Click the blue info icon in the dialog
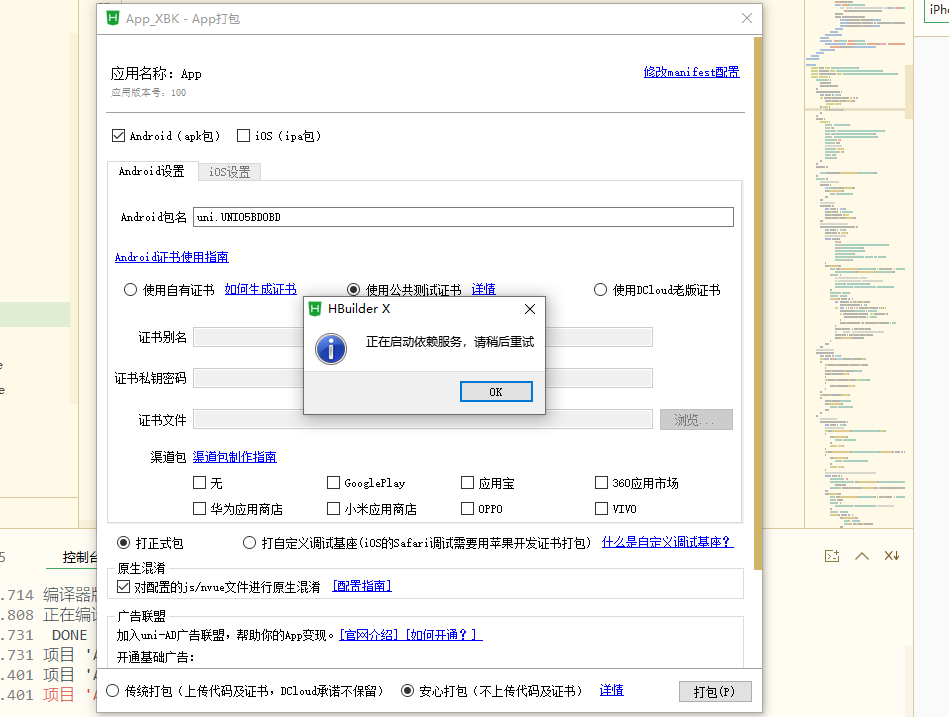The image size is (949, 717). 331,348
